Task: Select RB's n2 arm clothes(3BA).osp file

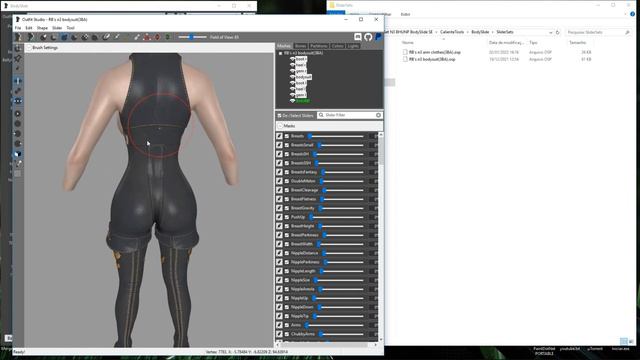Action: tap(435, 53)
